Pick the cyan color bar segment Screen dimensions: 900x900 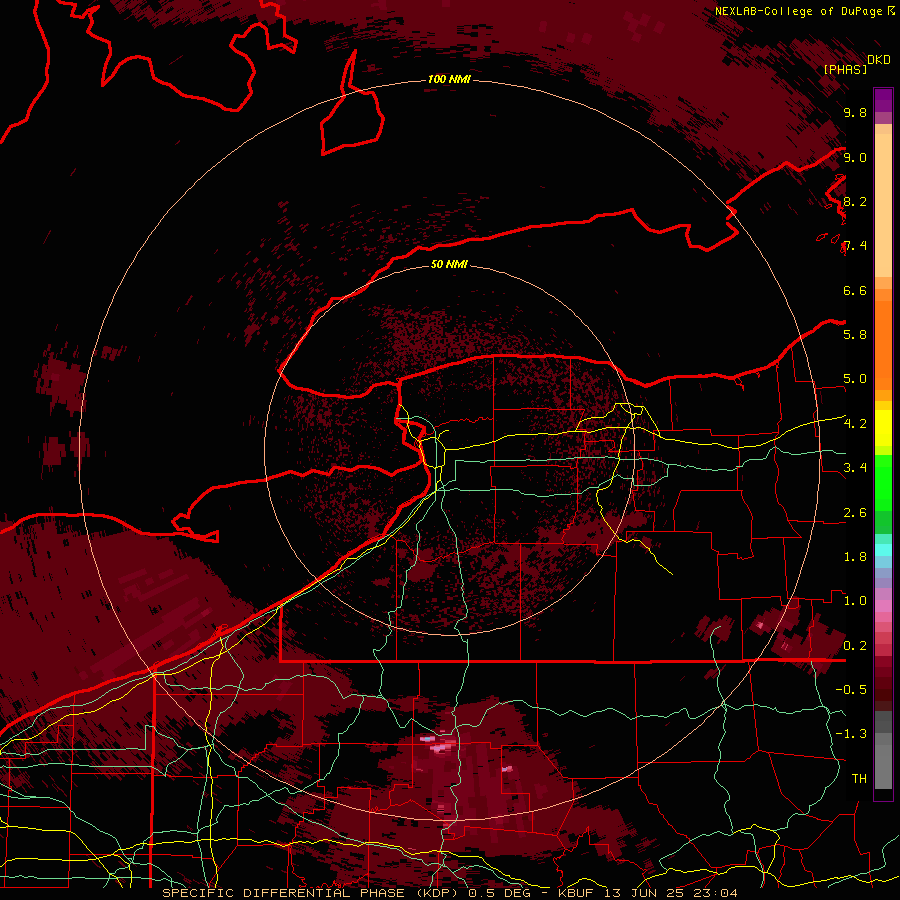(x=883, y=550)
